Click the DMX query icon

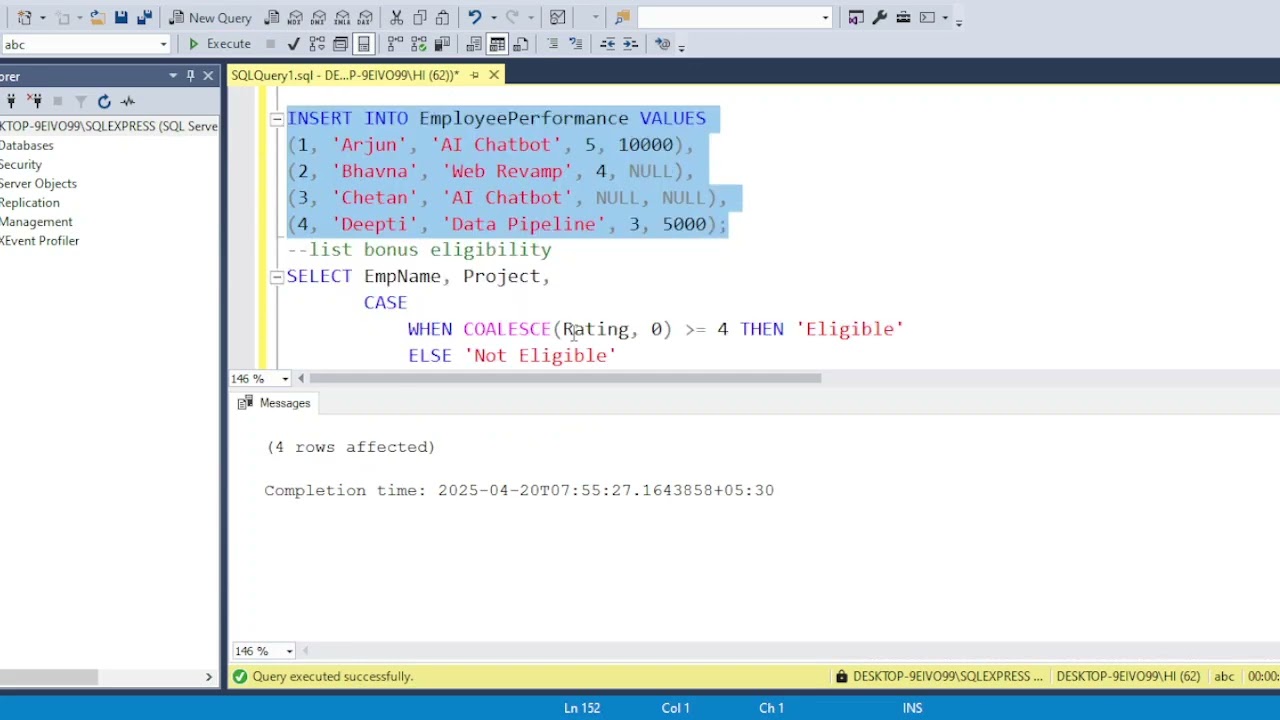coord(318,18)
